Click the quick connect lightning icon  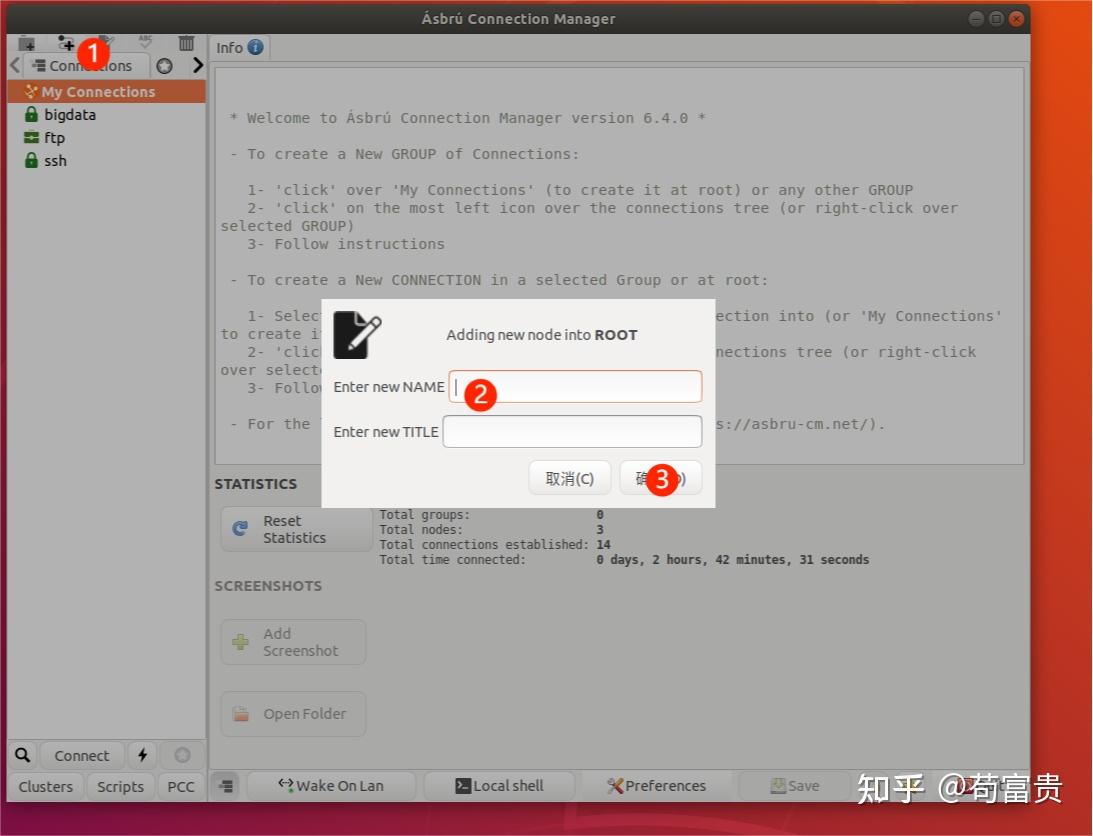[x=142, y=755]
